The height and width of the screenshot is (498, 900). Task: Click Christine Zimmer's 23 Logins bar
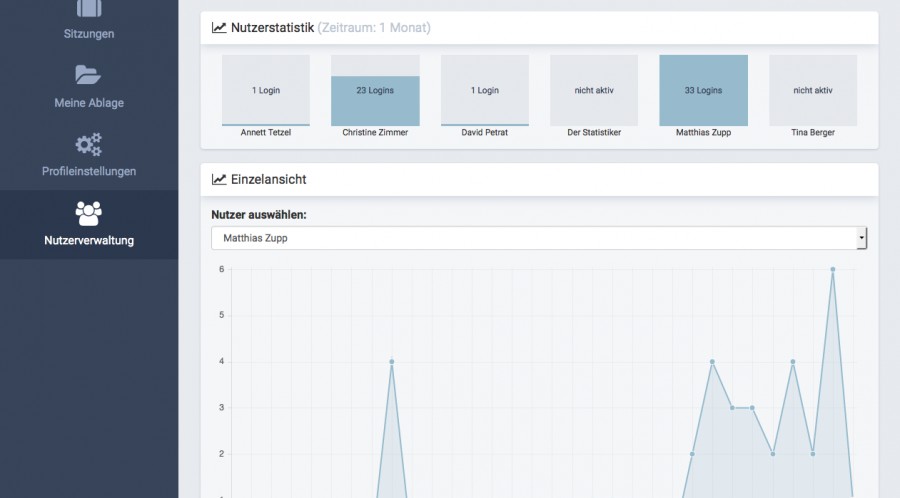[x=375, y=90]
